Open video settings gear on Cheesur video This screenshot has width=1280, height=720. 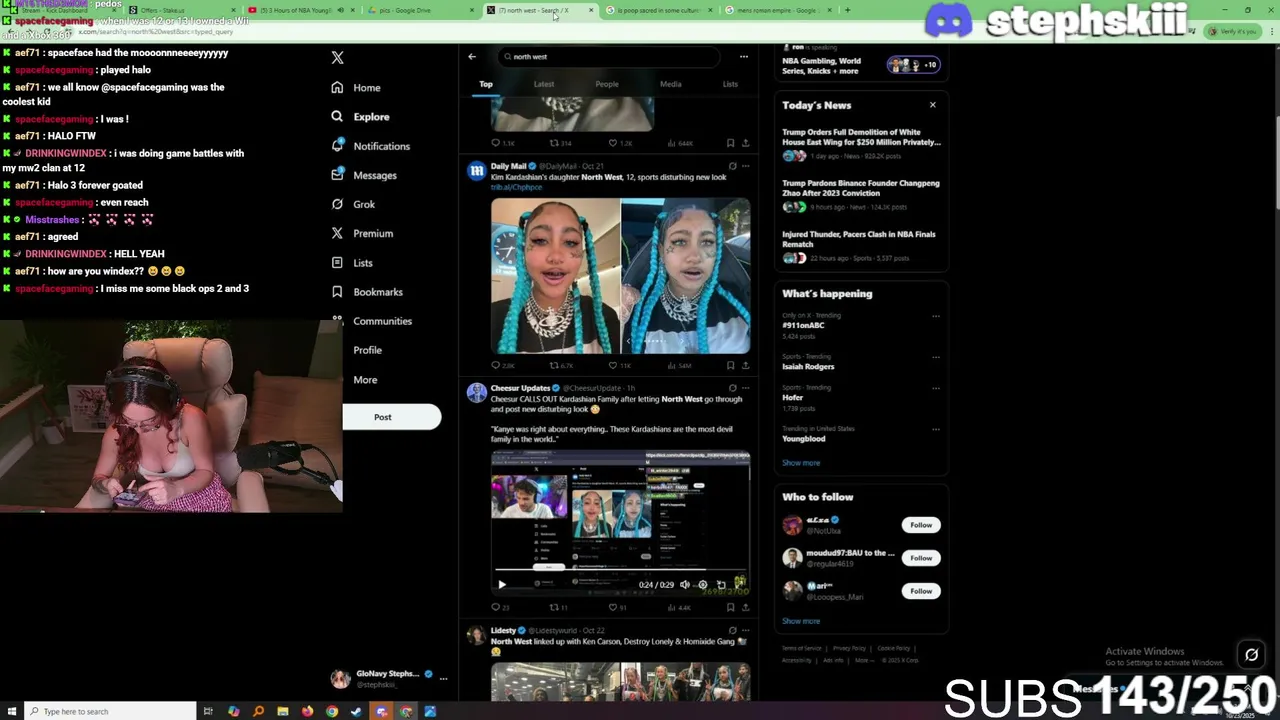pyautogui.click(x=702, y=584)
